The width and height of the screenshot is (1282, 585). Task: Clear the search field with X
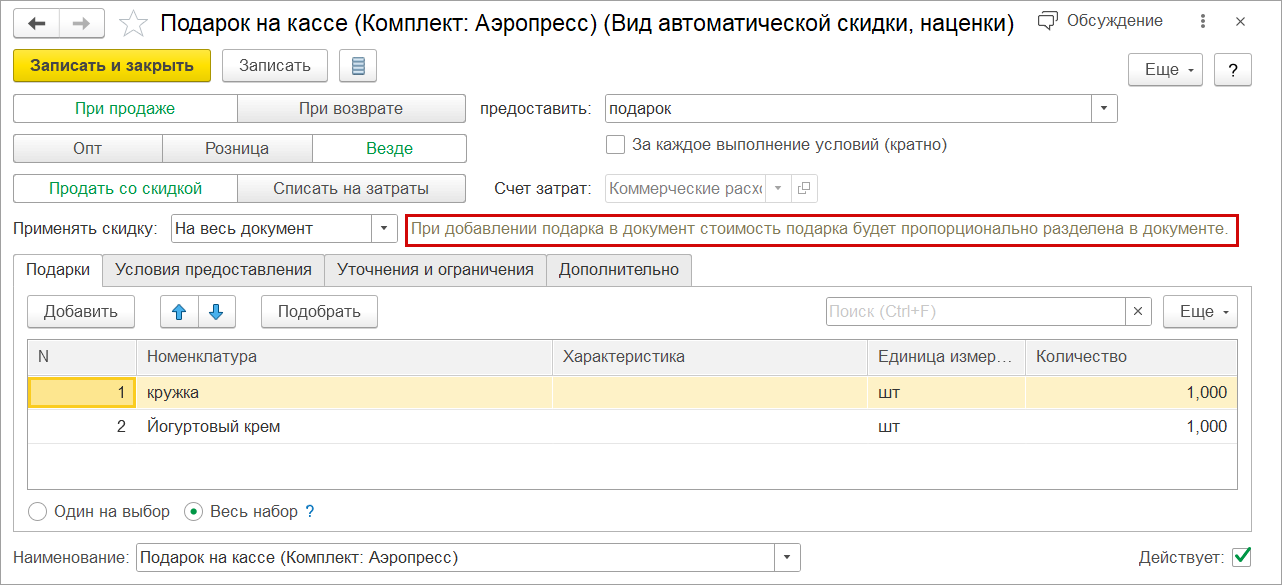pyautogui.click(x=1138, y=312)
